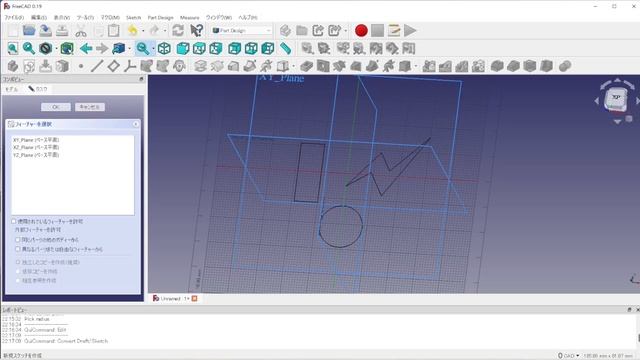Select the dependent copy radio button

18,271
